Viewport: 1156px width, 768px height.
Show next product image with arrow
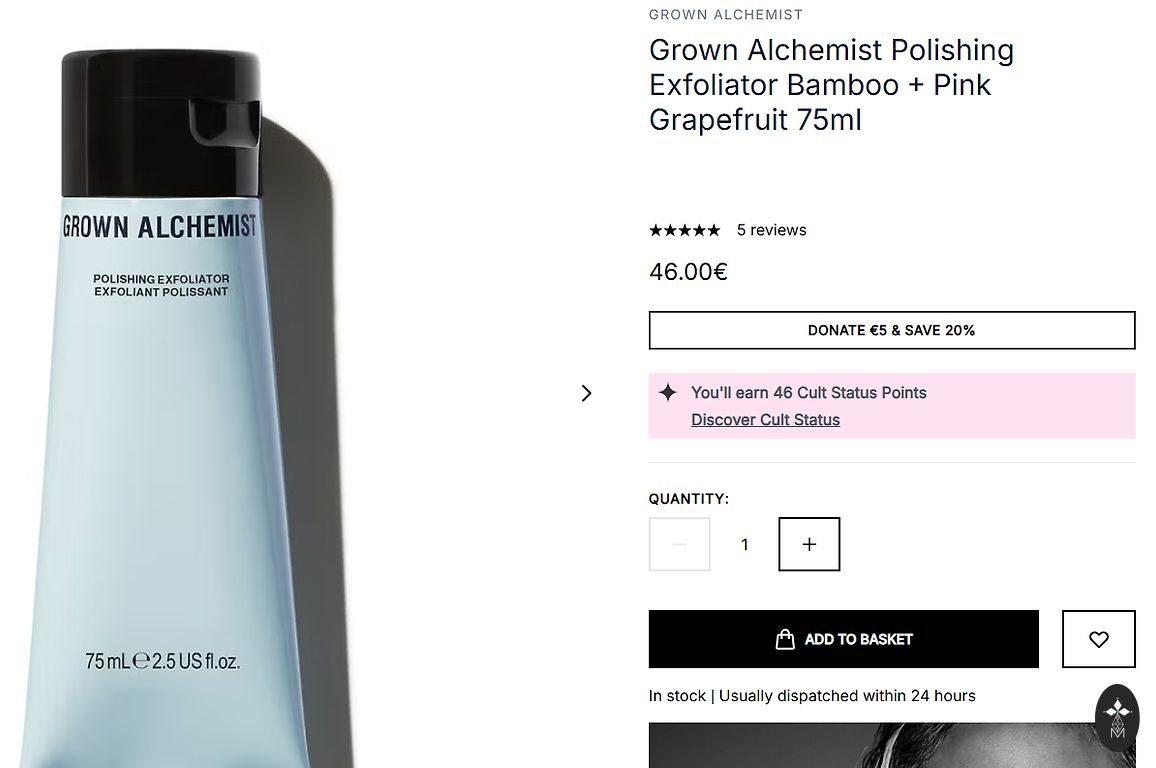click(x=587, y=393)
